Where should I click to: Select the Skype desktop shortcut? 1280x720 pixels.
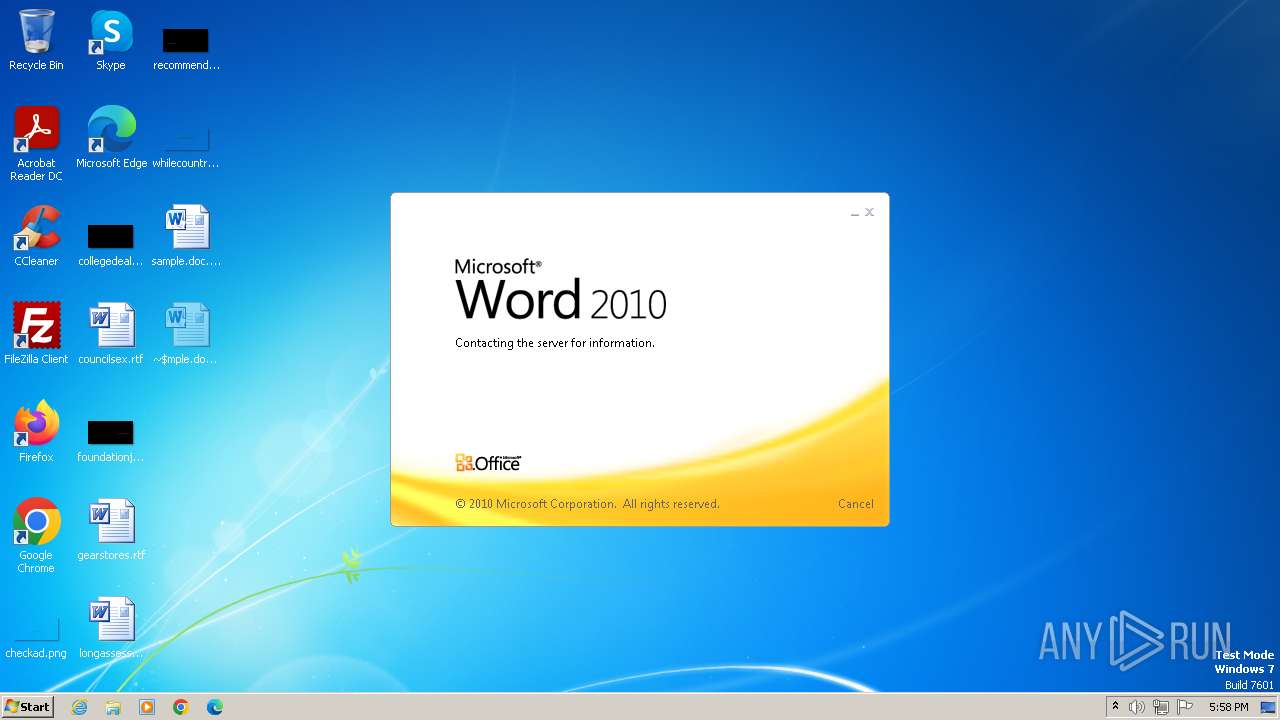click(111, 40)
